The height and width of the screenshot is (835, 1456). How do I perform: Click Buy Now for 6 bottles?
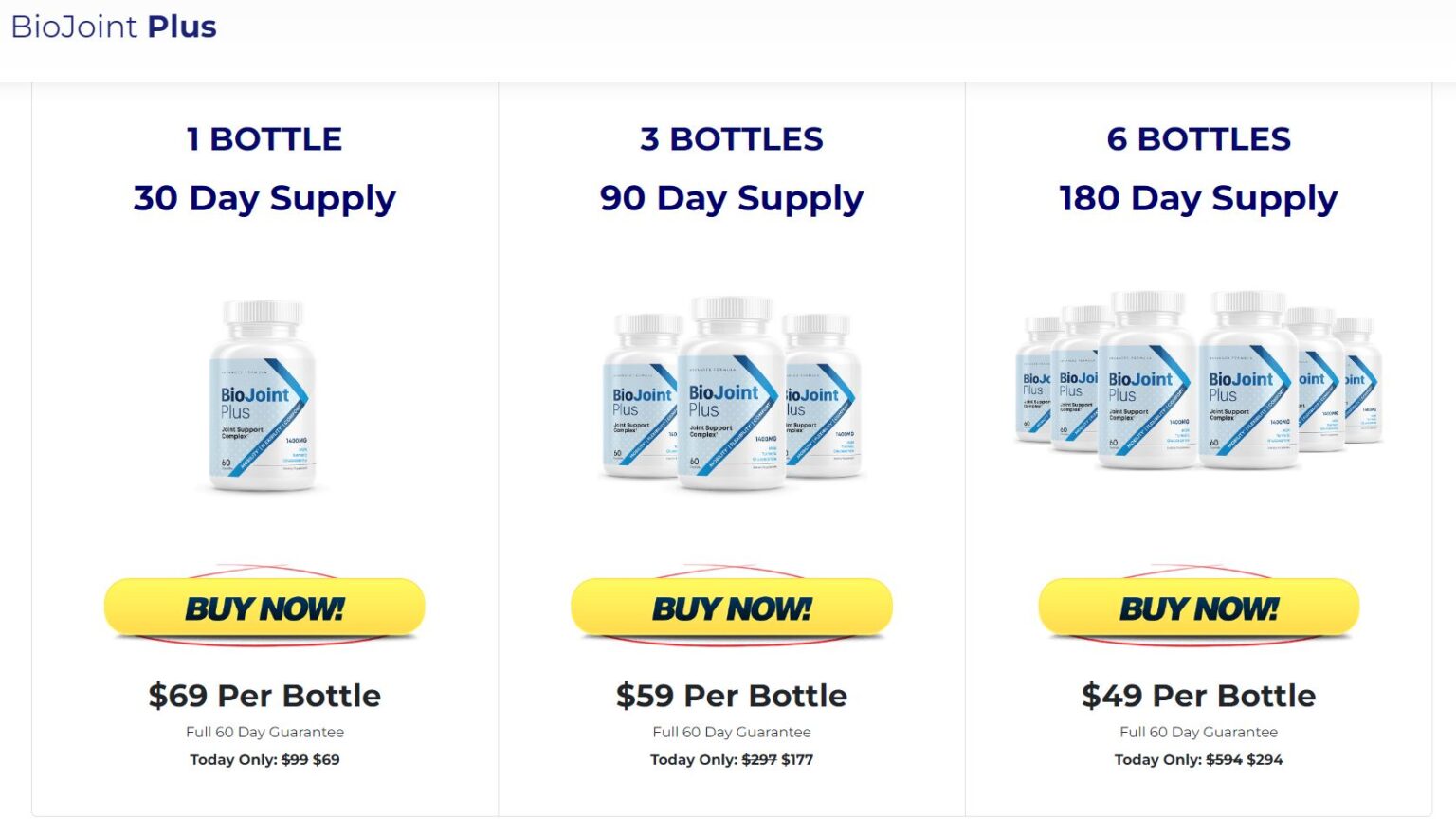point(1199,608)
